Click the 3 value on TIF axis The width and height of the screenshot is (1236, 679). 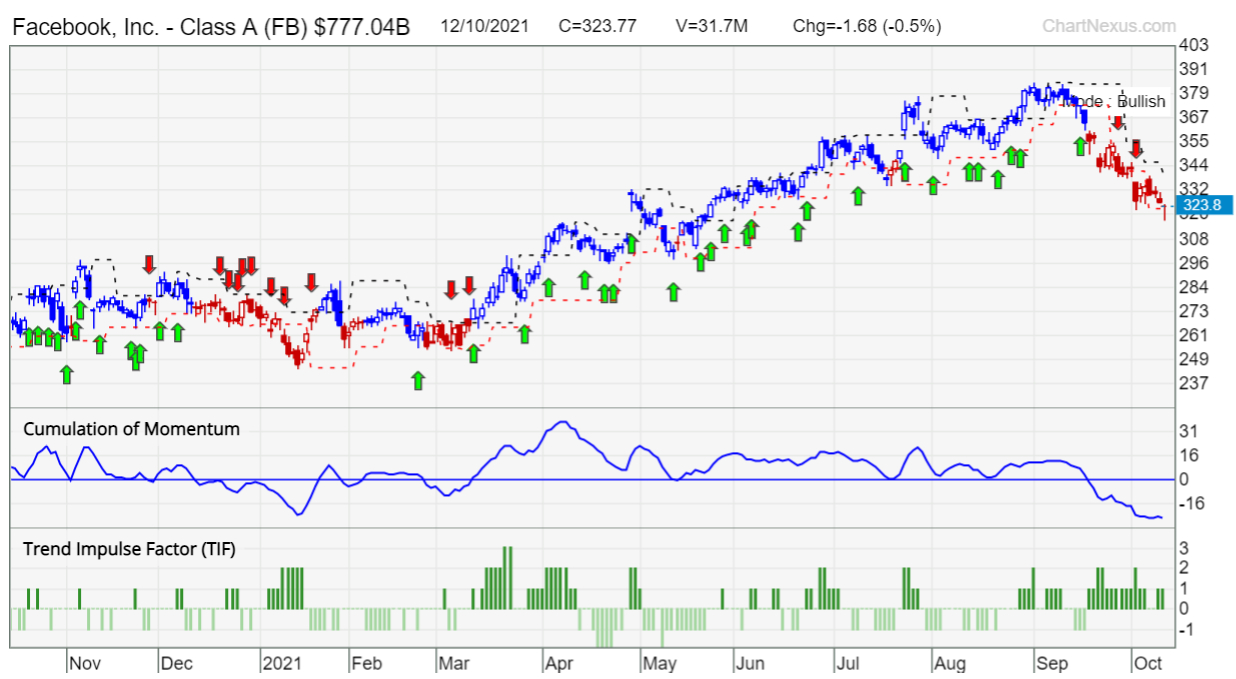click(1186, 548)
